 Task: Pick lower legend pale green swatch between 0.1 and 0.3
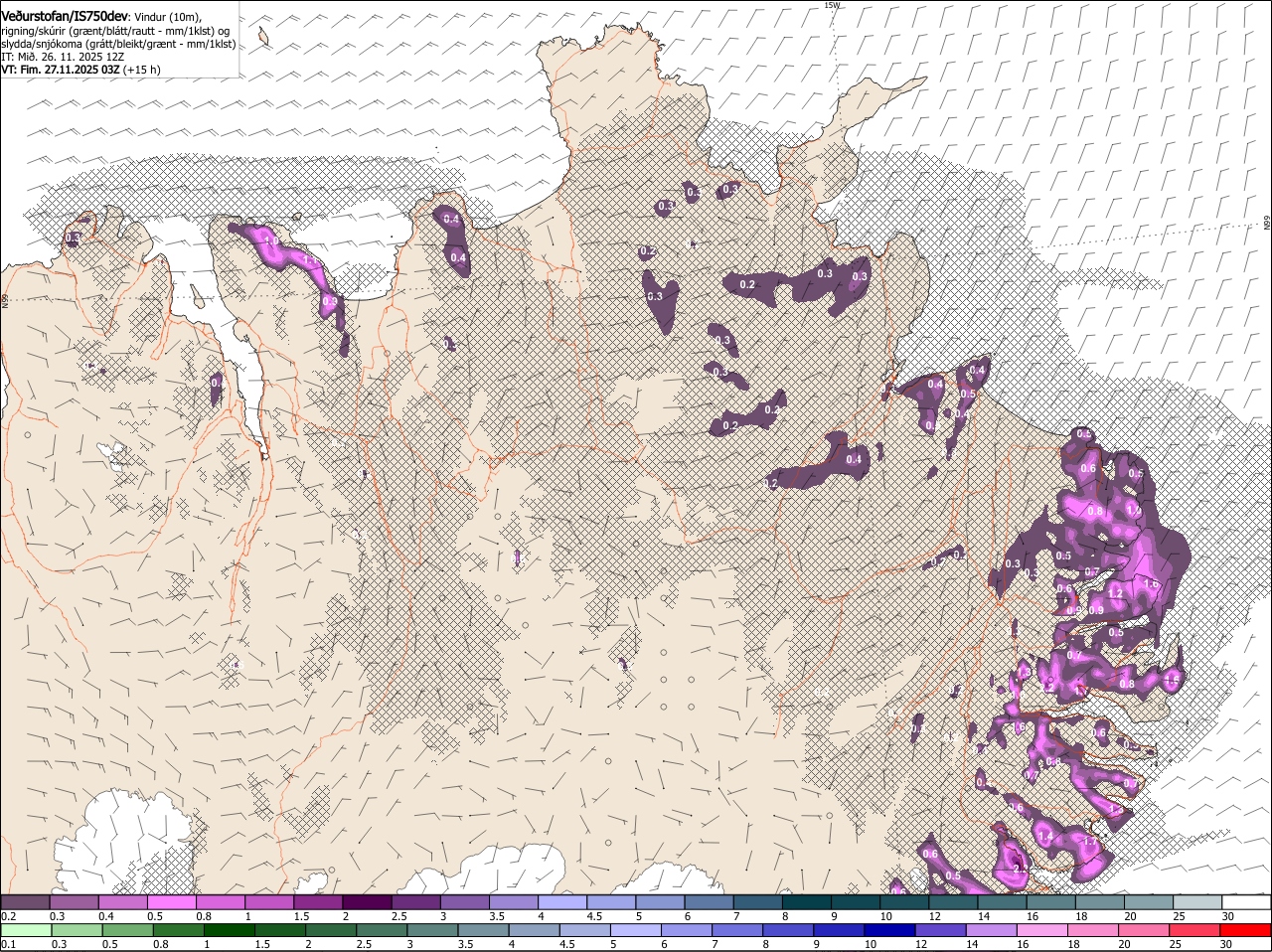(x=27, y=930)
